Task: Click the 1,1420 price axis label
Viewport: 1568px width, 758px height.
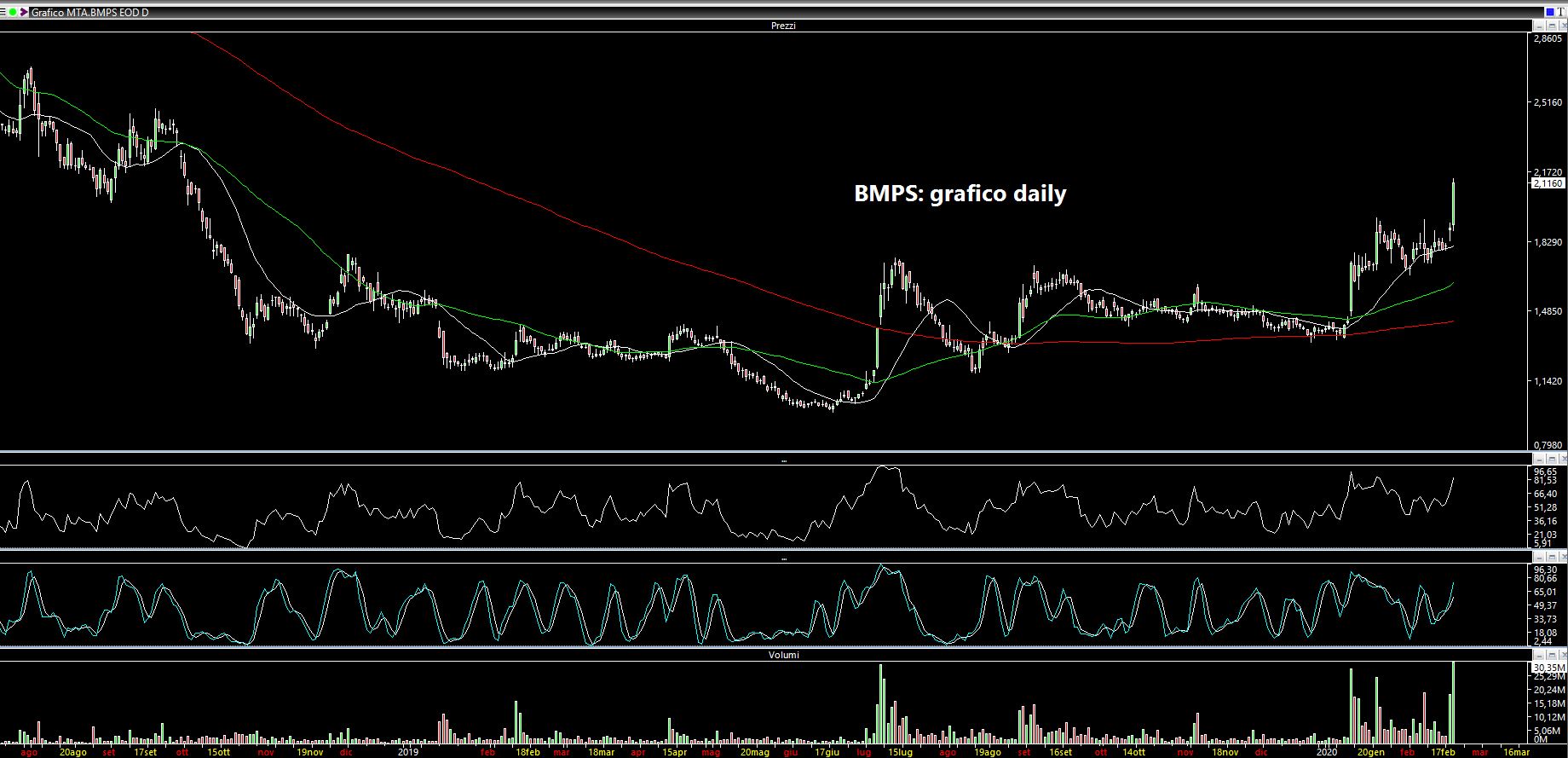Action: (1548, 381)
